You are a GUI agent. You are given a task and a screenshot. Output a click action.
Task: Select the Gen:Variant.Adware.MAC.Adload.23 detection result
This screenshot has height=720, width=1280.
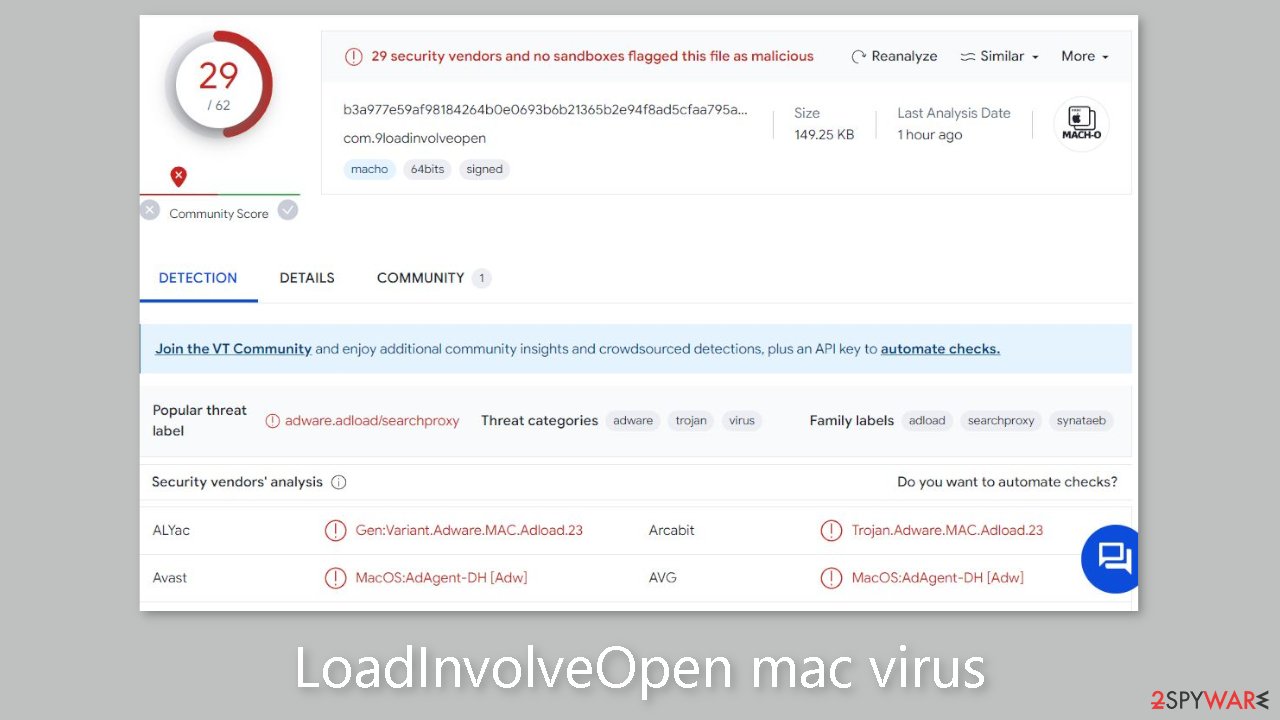click(470, 530)
